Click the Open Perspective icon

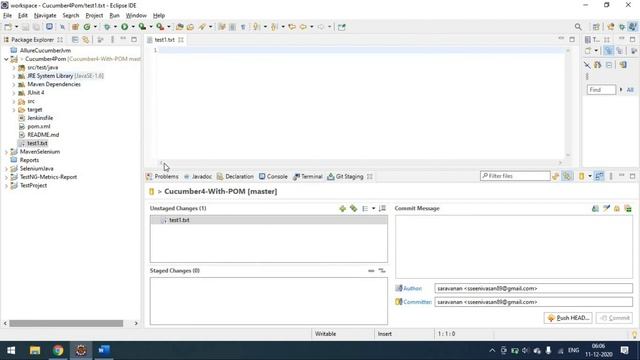click(596, 27)
